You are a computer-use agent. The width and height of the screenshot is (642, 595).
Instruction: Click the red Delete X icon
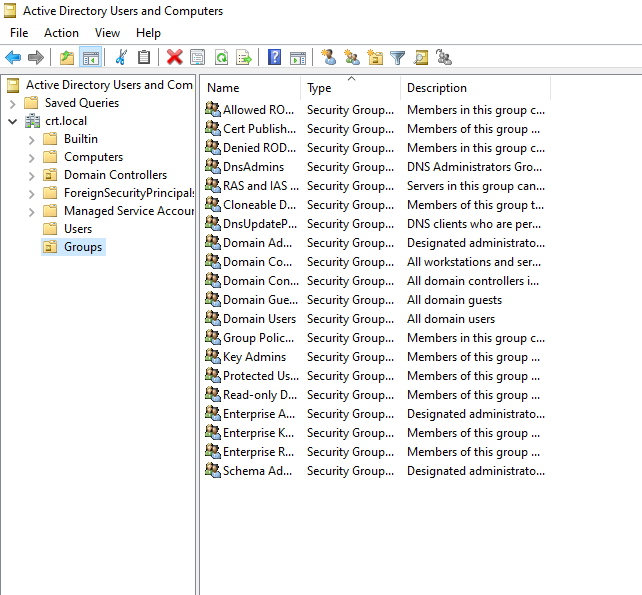pos(174,57)
